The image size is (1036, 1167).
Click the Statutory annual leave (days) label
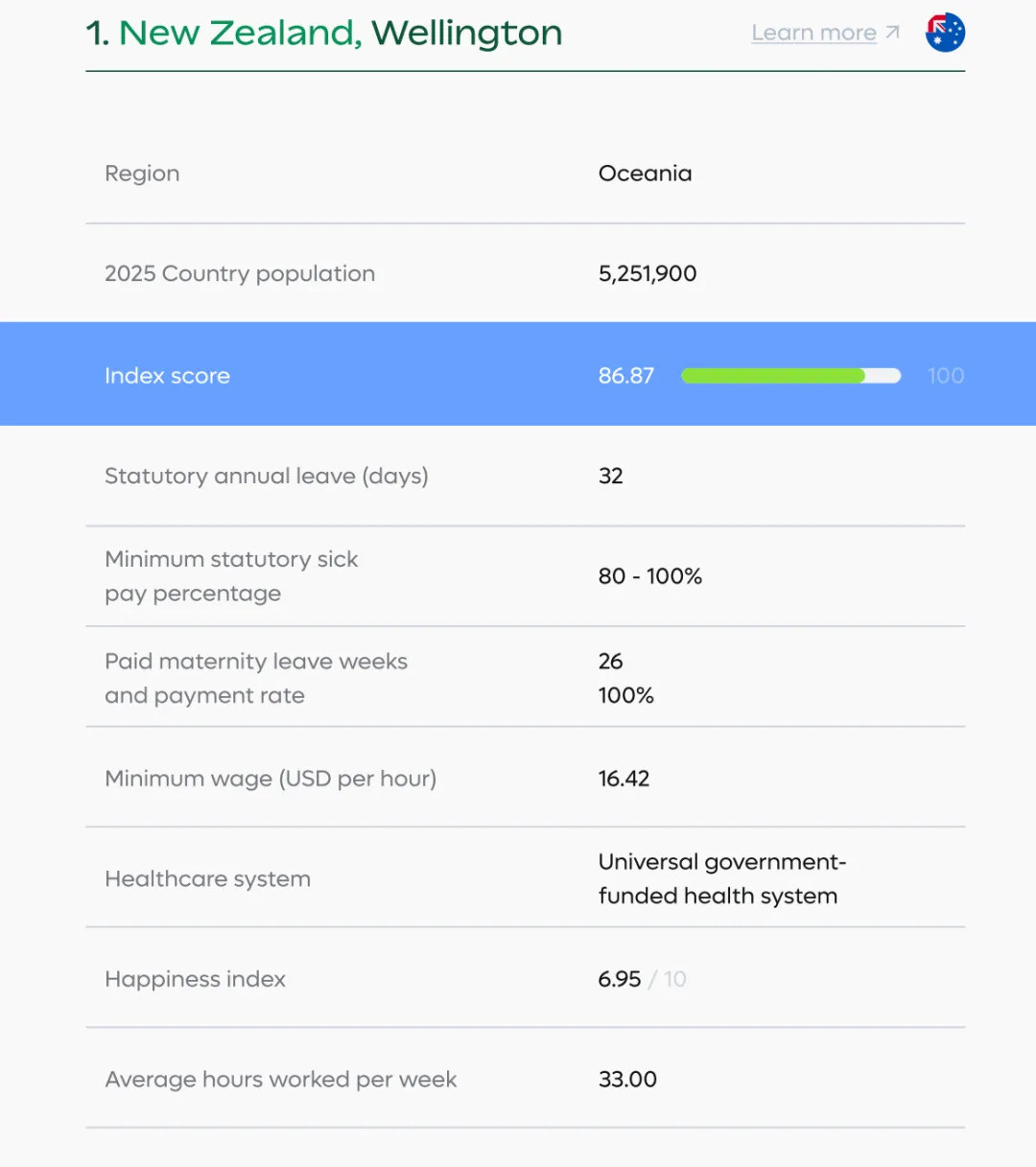click(266, 477)
